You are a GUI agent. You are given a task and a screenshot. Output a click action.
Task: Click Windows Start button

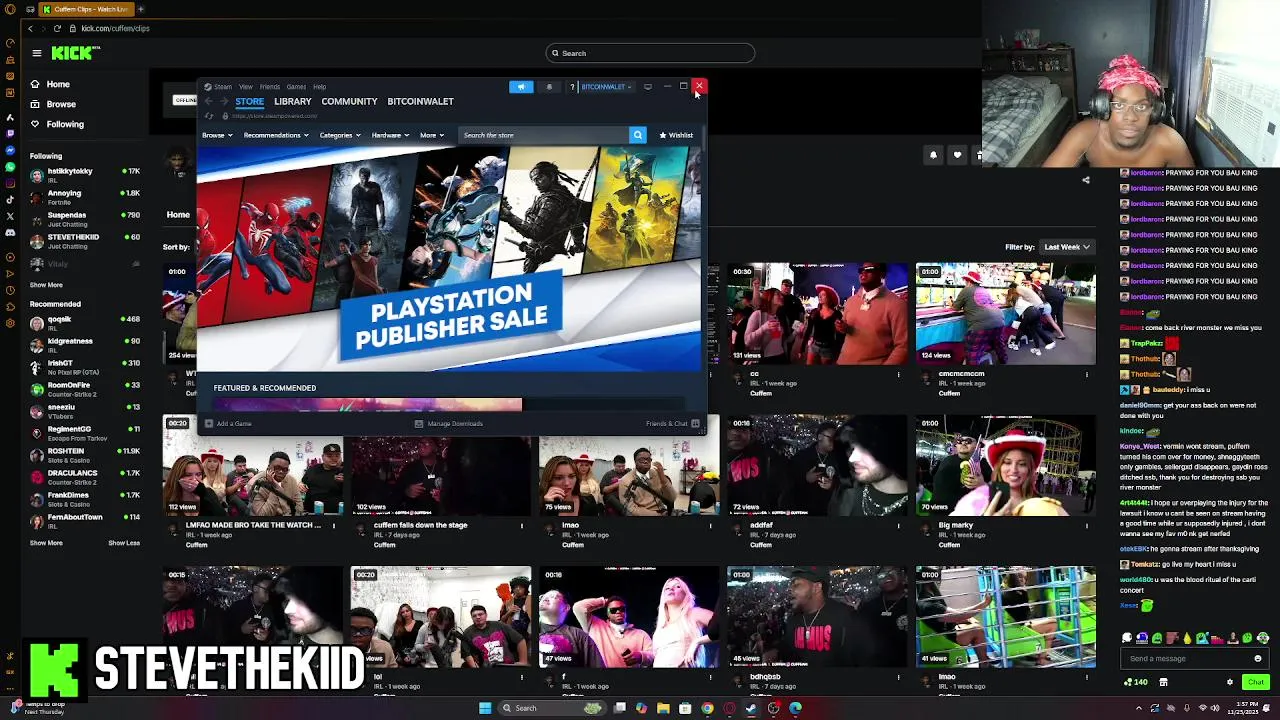coord(485,708)
